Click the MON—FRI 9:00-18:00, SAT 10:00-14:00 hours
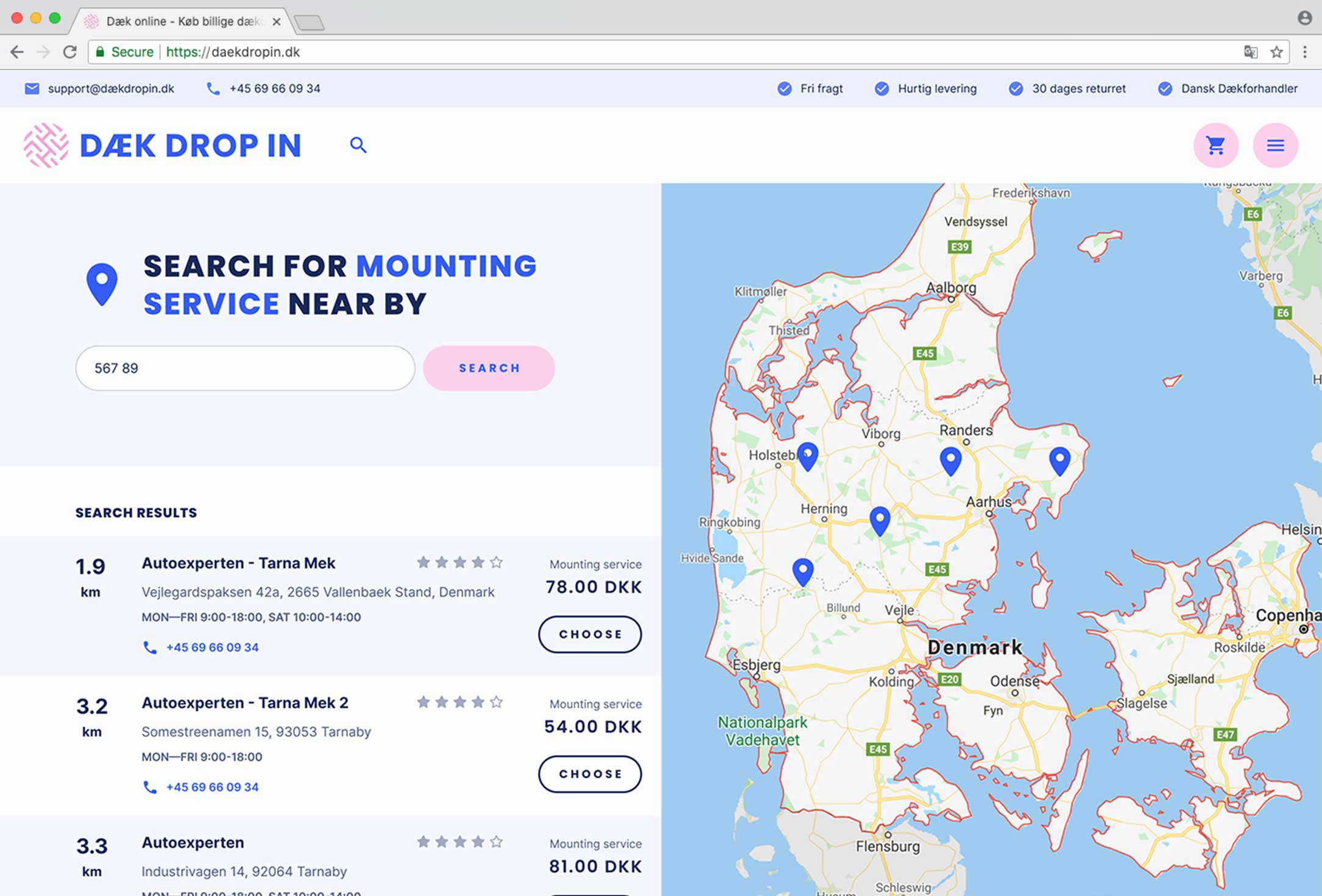 coord(251,617)
